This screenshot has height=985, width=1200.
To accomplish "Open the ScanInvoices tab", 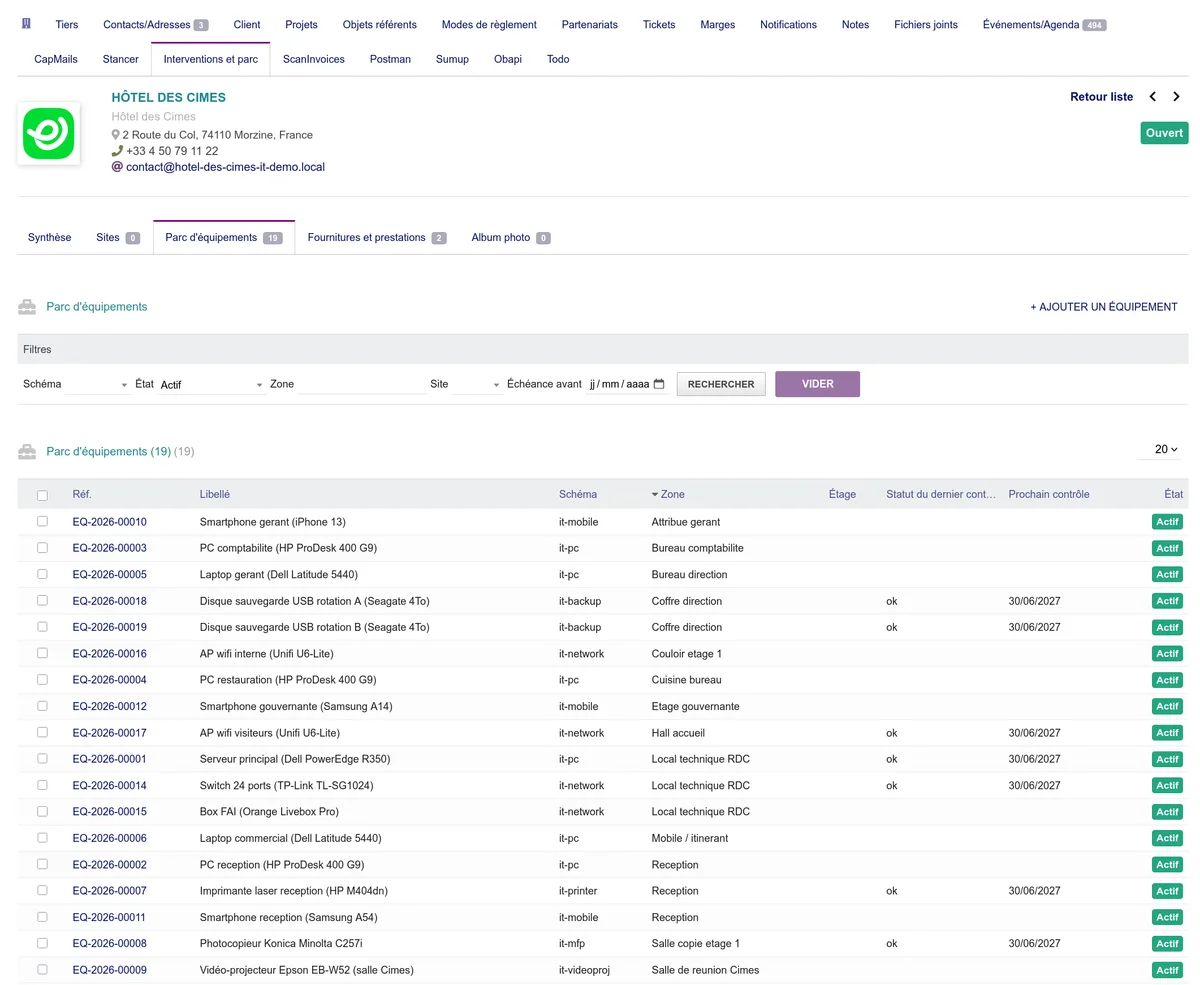I will pos(314,59).
